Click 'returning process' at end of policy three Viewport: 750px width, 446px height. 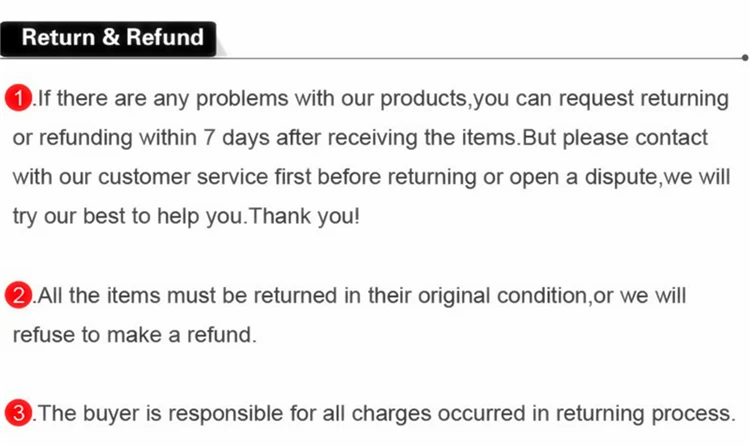(643, 413)
